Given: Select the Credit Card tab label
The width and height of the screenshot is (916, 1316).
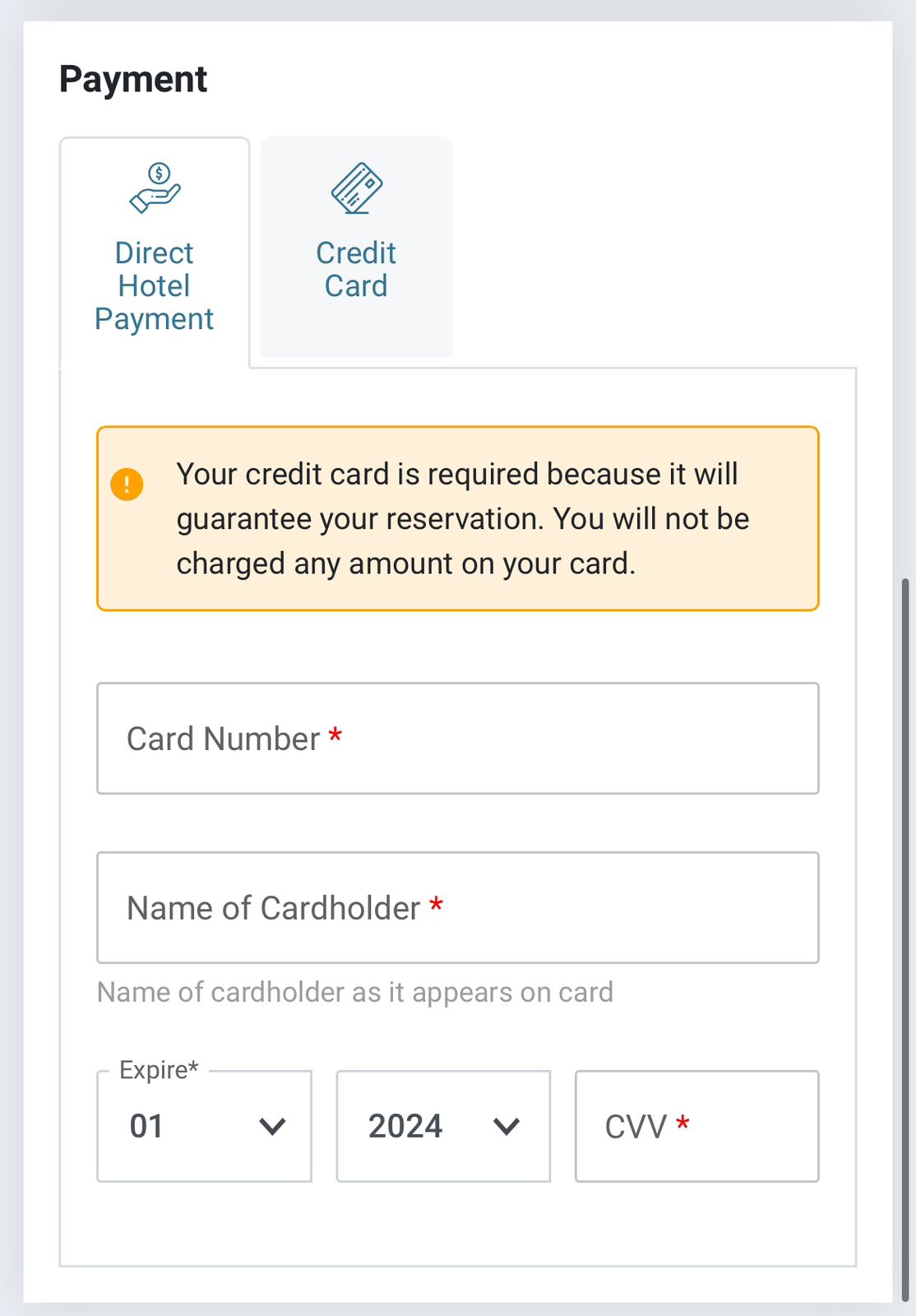Looking at the screenshot, I should pos(356,270).
